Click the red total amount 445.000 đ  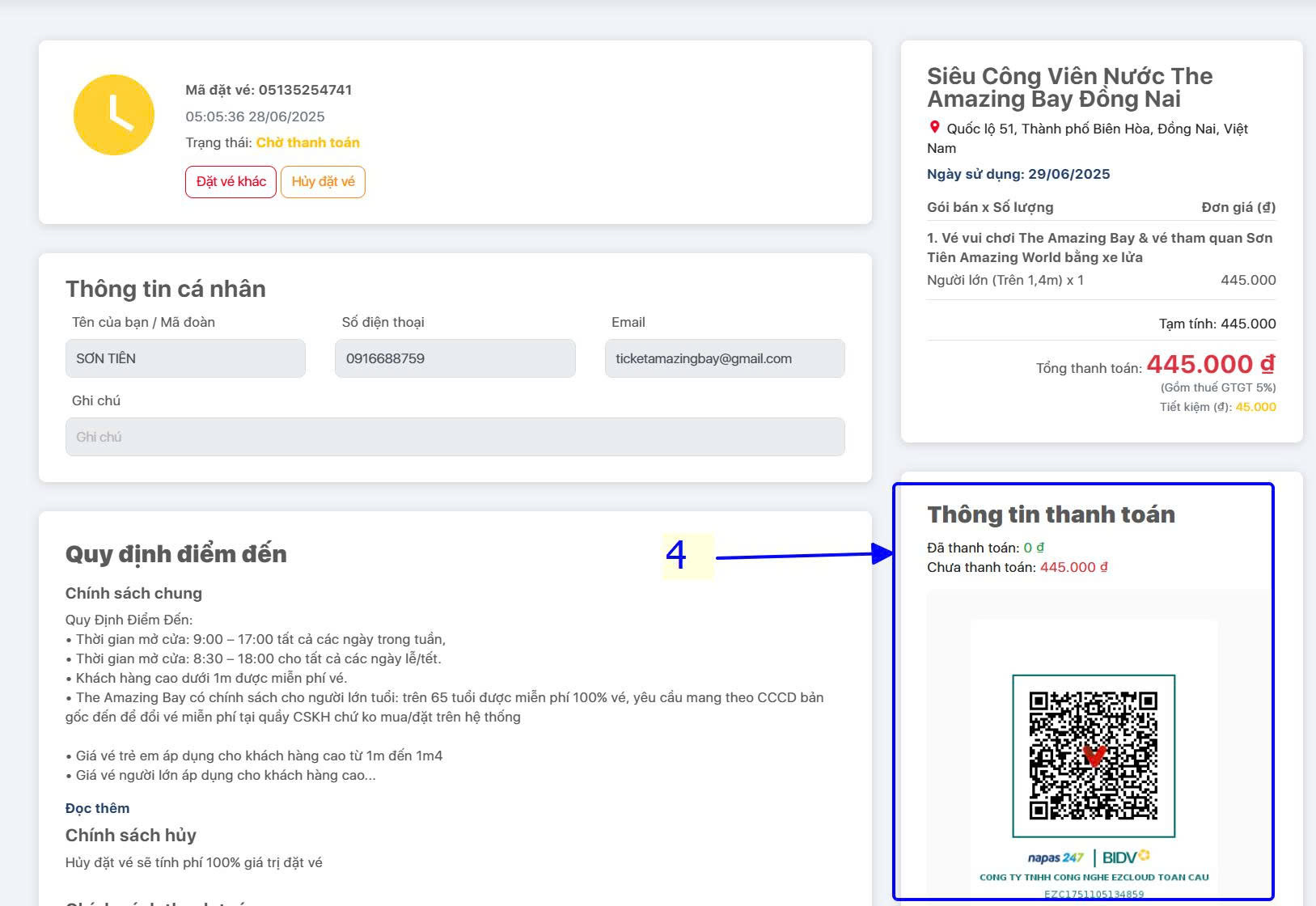[x=1210, y=364]
